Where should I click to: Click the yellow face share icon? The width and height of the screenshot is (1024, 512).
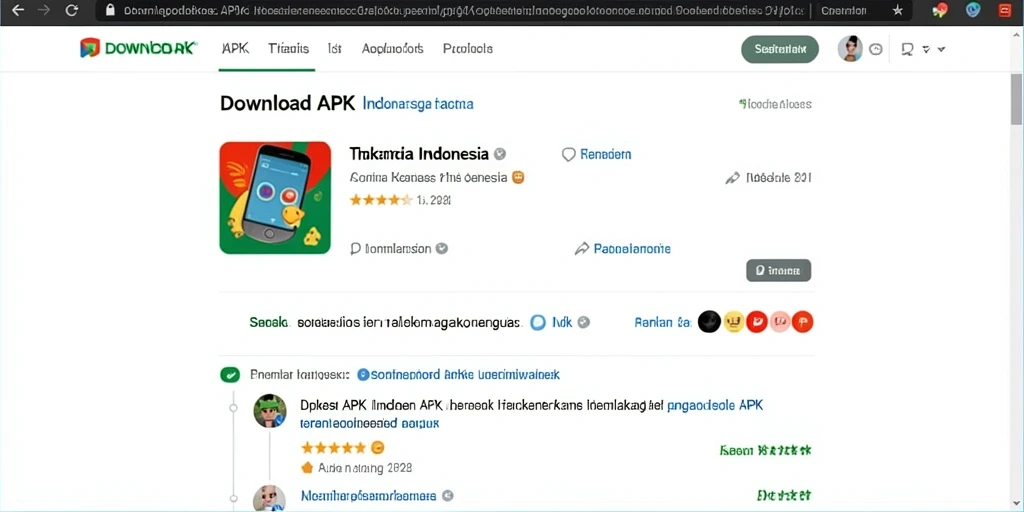click(x=734, y=321)
